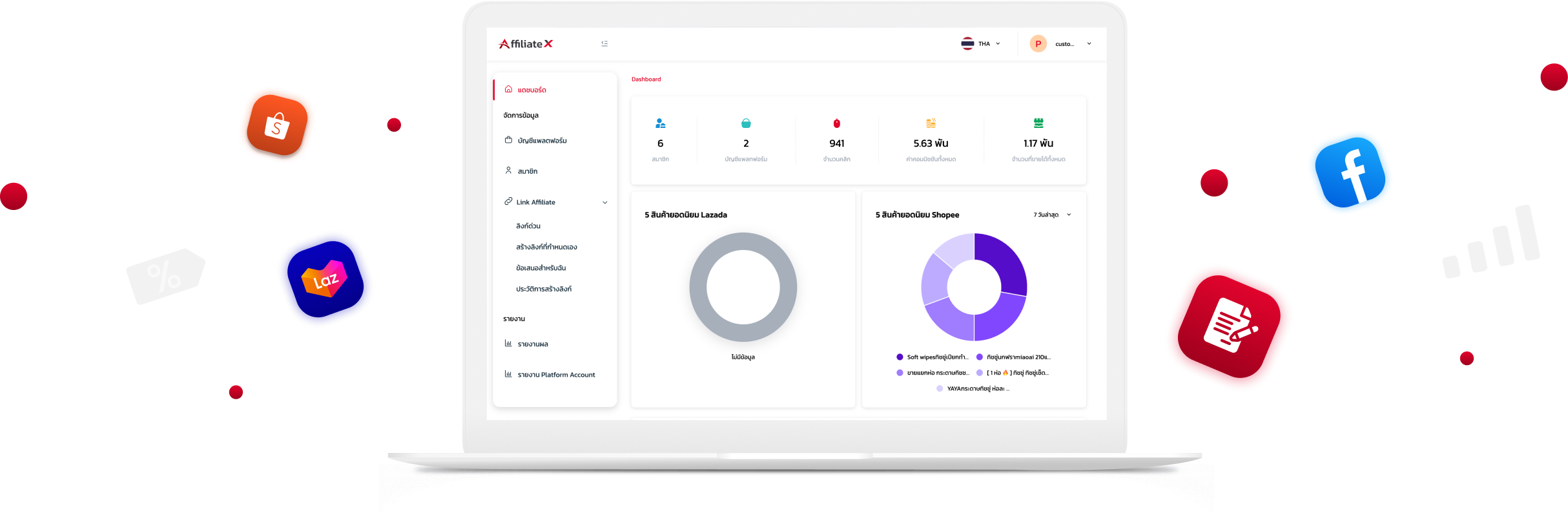Image resolution: width=1568 pixels, height=515 pixels.
Task: Open the THA language dropdown chevron
Action: [x=998, y=44]
